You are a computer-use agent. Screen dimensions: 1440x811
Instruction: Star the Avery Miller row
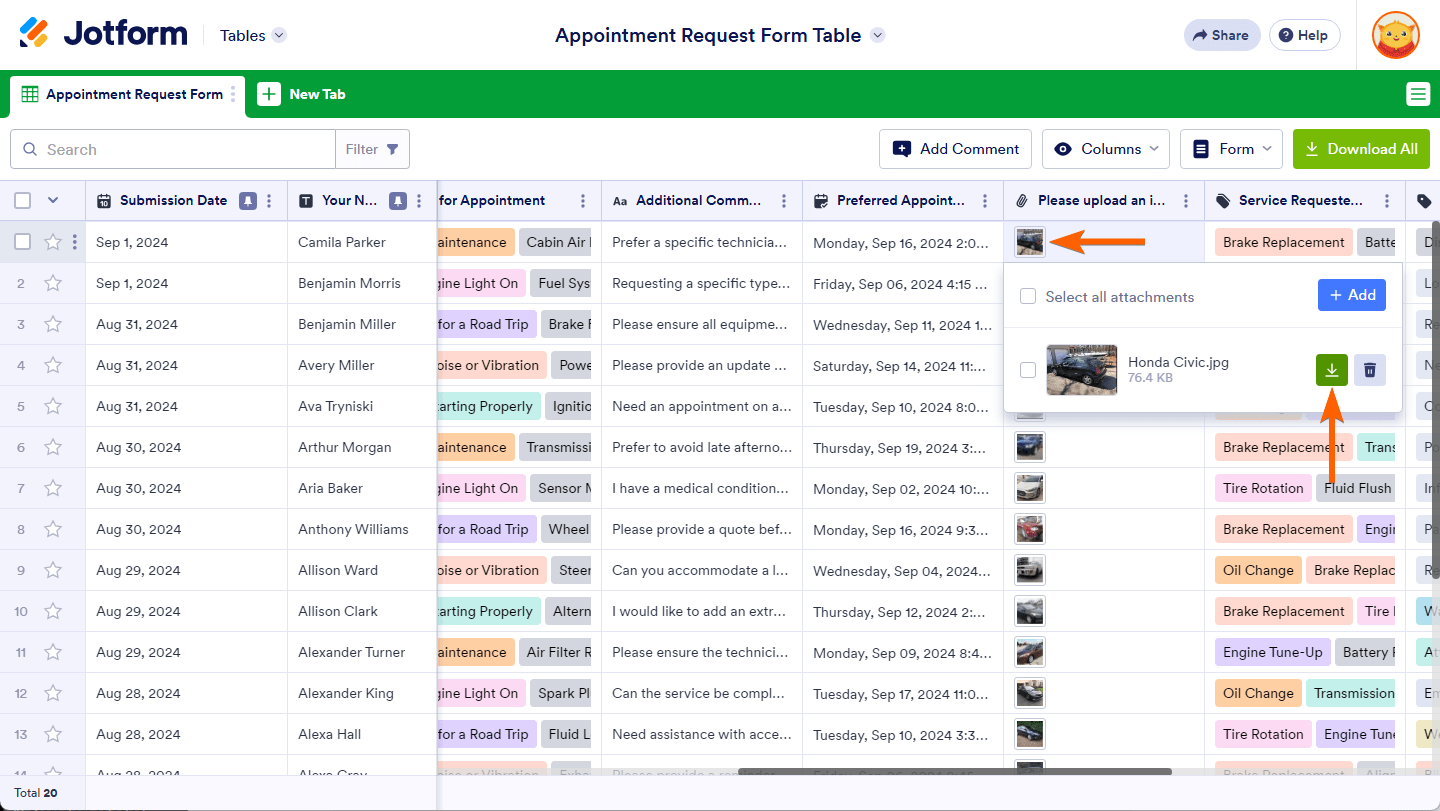tap(53, 365)
